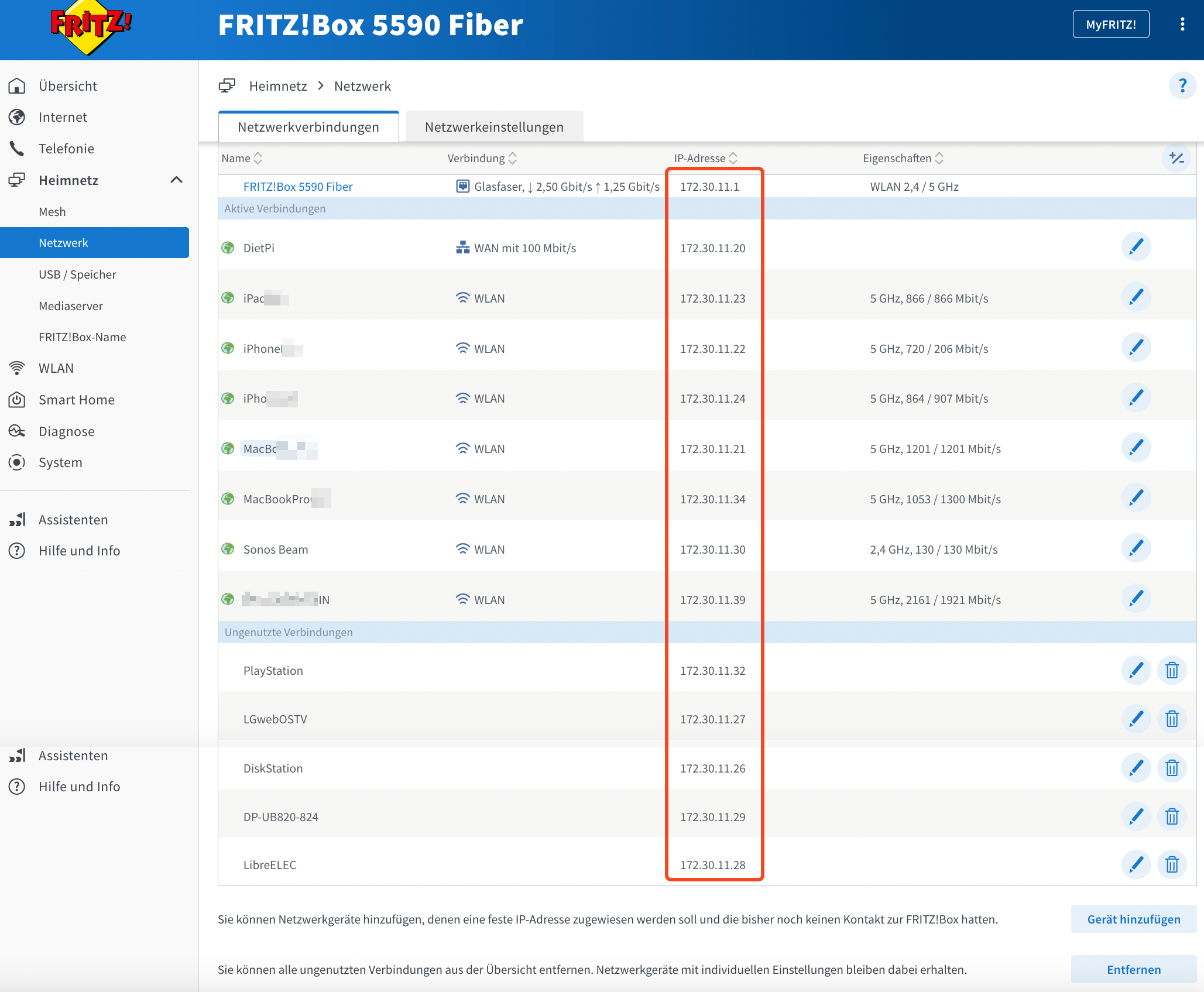Open Mesh in the sidebar
This screenshot has height=992, width=1204.
coord(52,212)
